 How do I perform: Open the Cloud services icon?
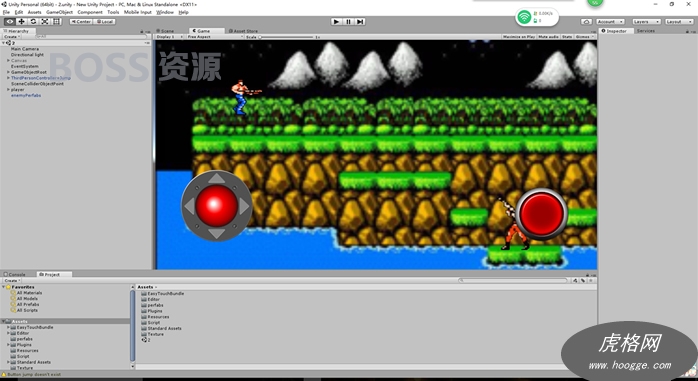point(587,21)
